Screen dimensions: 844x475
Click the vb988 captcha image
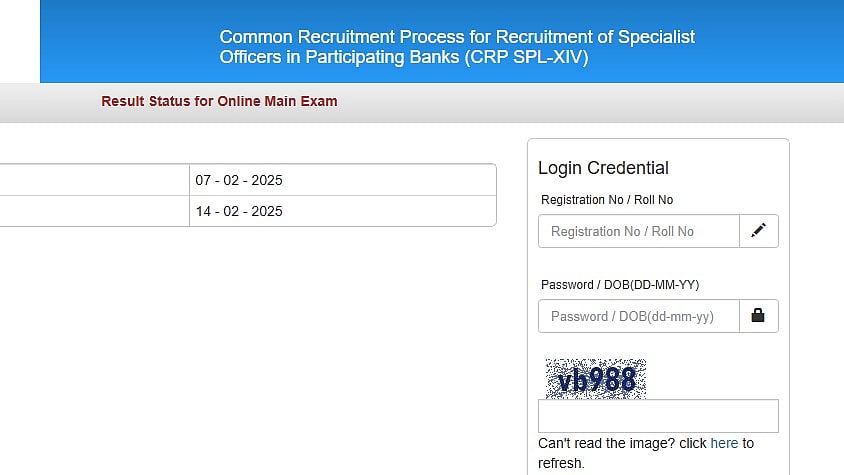pos(596,379)
